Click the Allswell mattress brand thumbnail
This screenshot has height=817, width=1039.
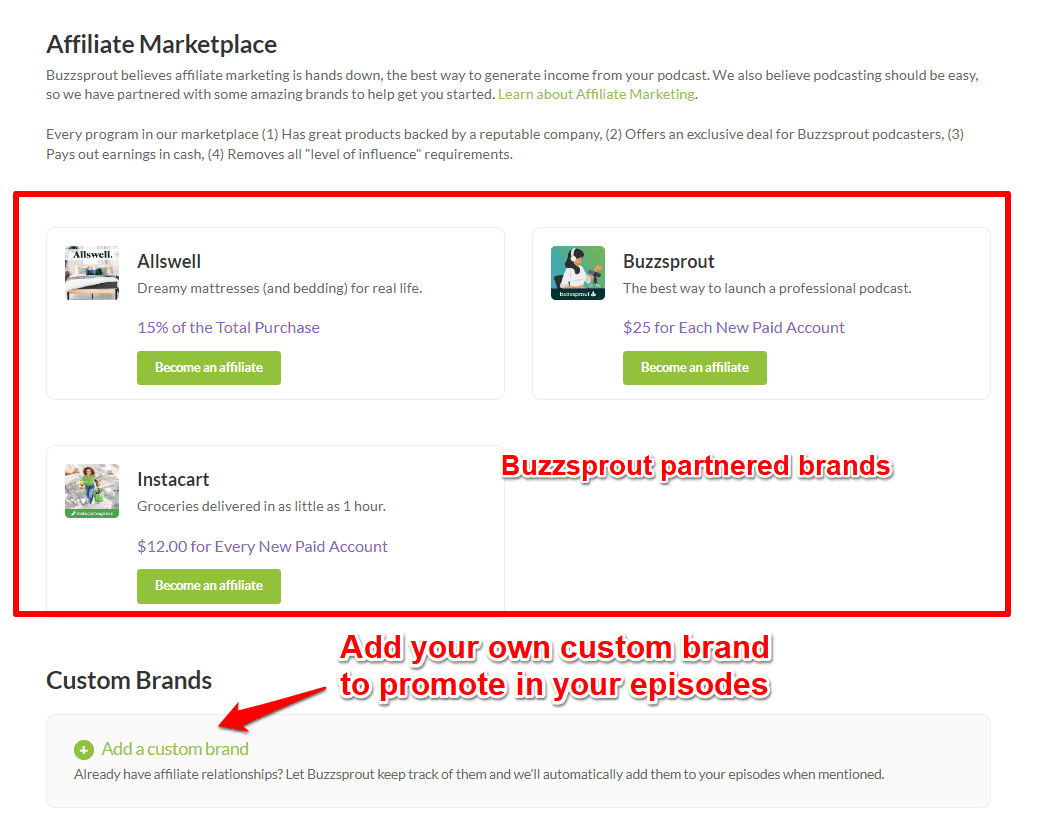point(91,272)
